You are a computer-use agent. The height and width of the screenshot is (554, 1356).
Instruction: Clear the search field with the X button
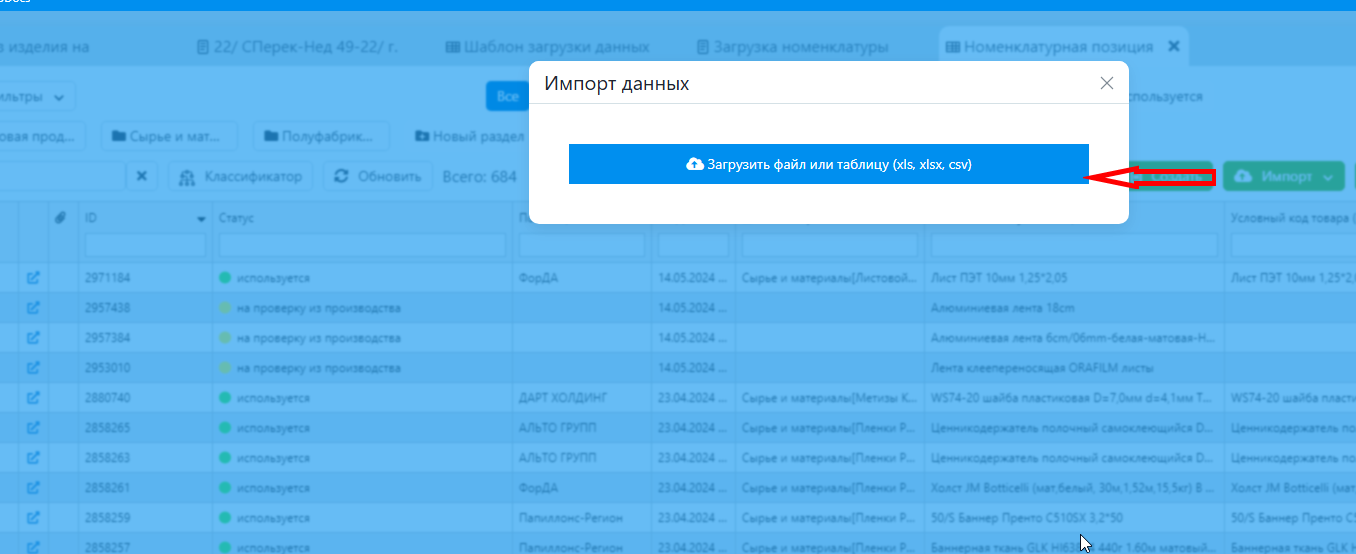click(x=141, y=176)
